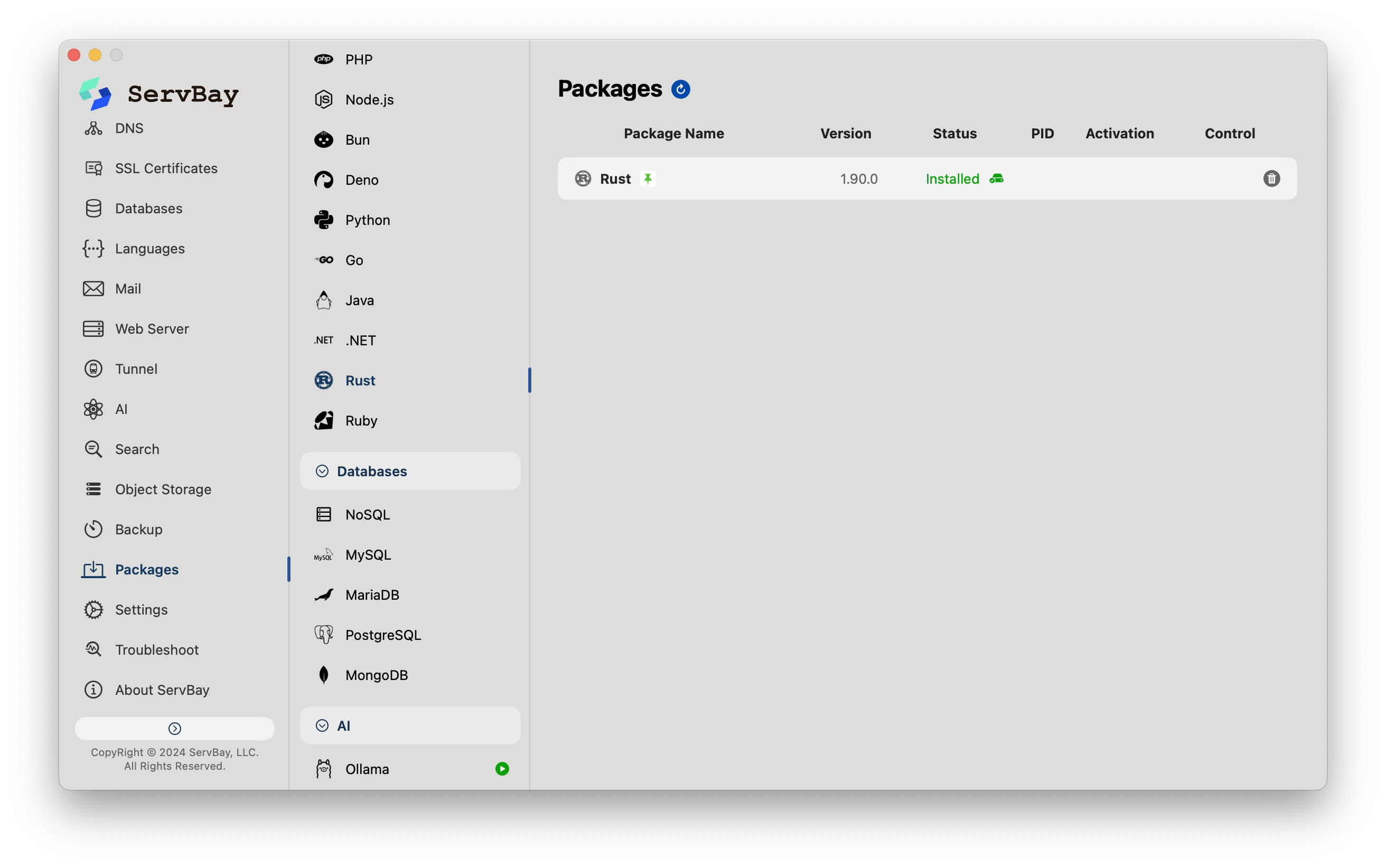
Task: Open the Tunnel sidebar section
Action: point(136,369)
